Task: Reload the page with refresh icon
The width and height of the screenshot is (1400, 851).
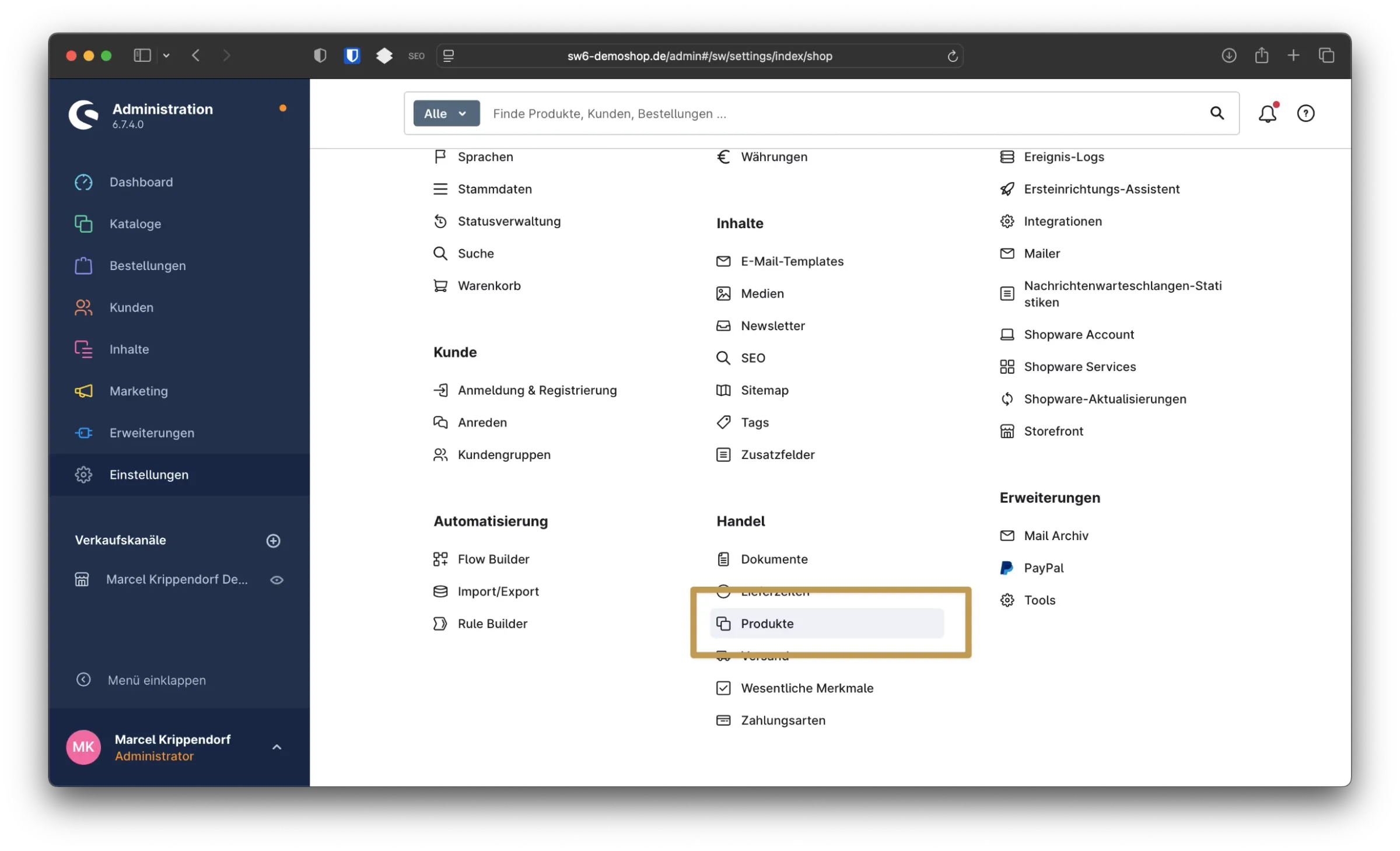Action: 952,56
